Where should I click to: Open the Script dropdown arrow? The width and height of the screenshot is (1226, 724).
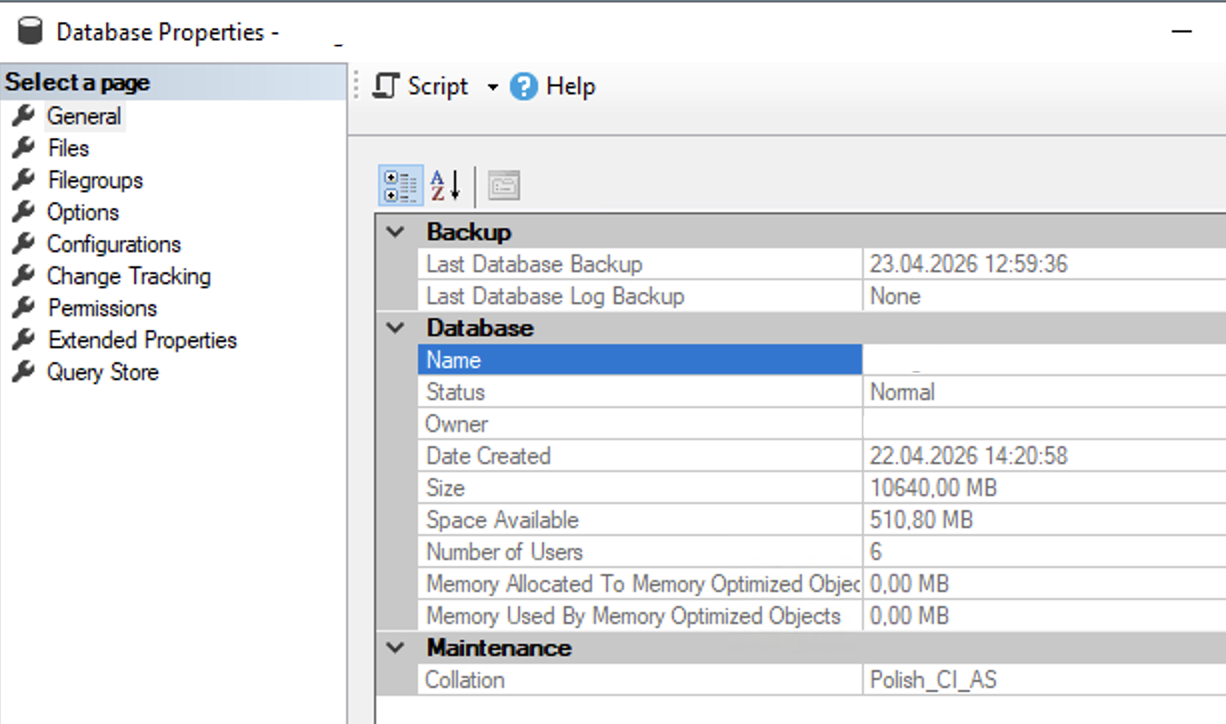(492, 86)
